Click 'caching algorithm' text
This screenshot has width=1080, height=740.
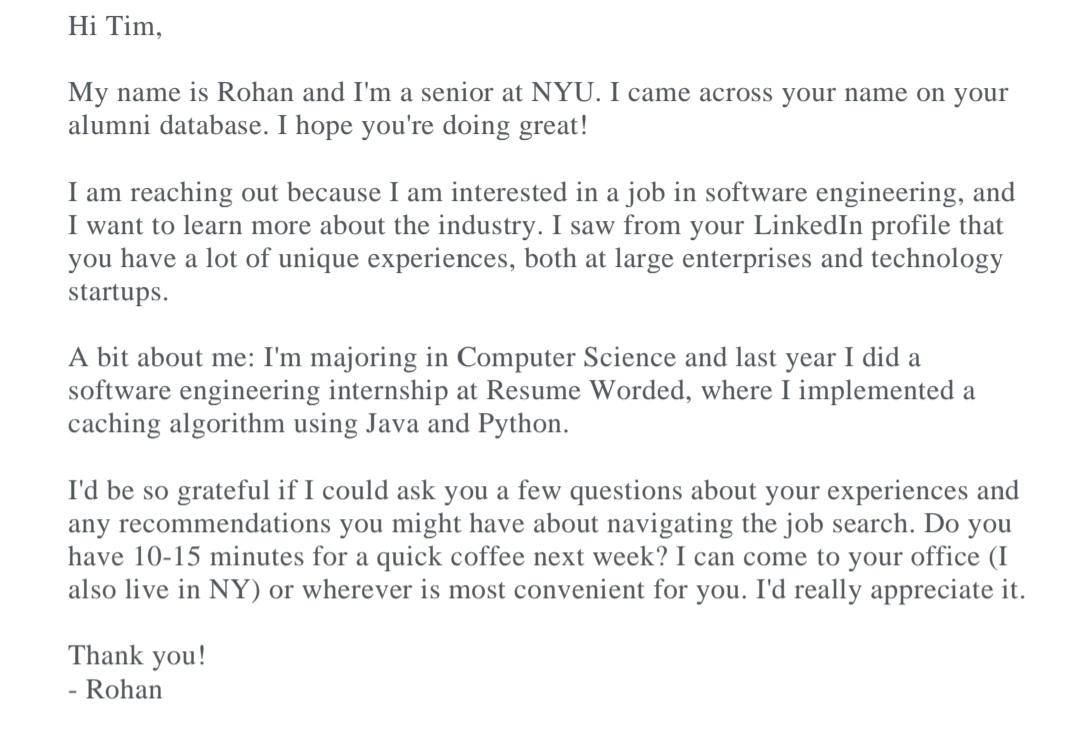176,424
